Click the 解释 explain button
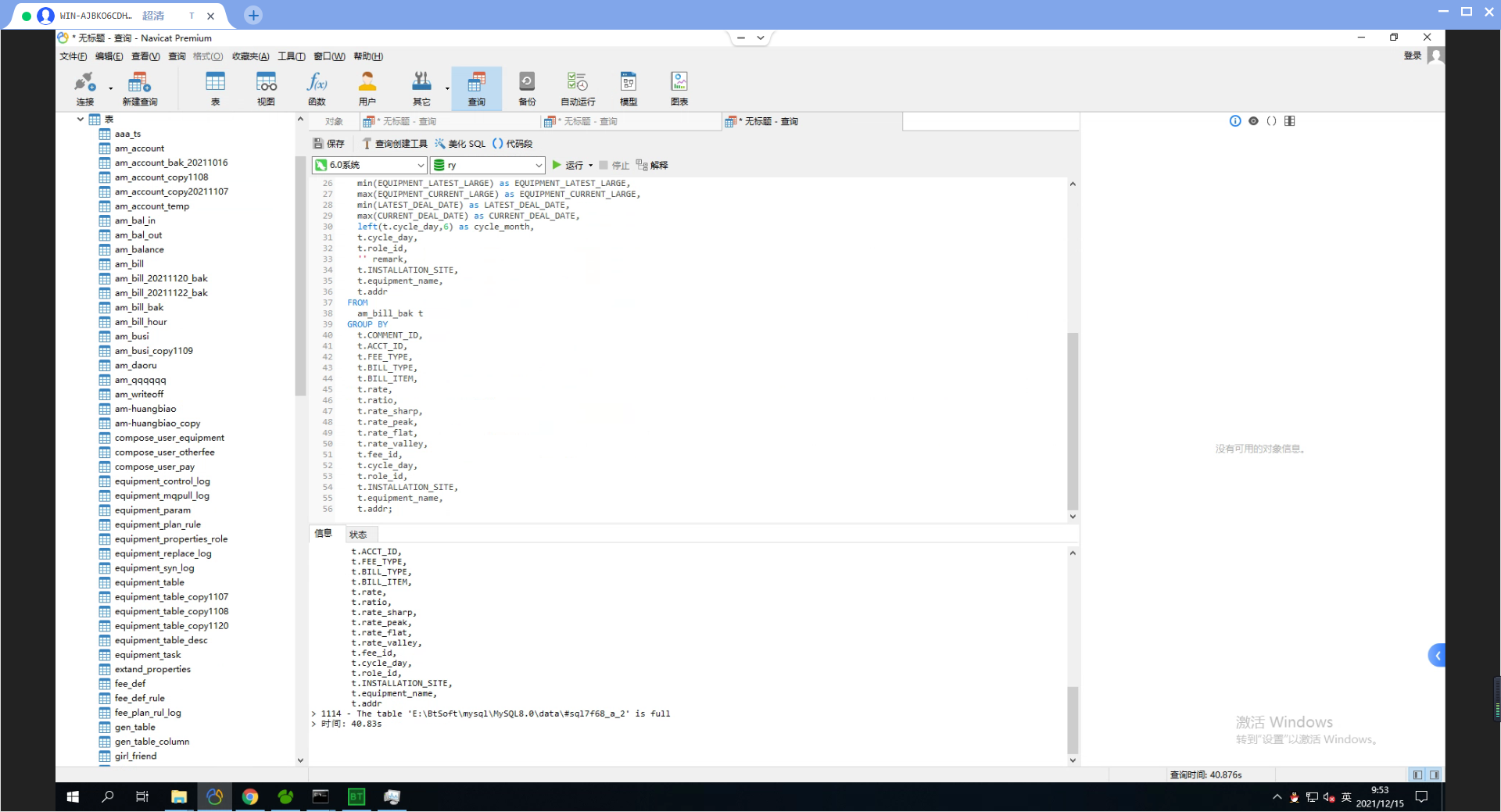 tap(652, 165)
